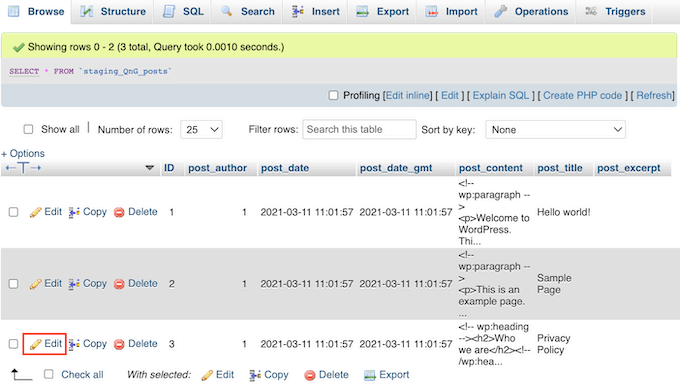Viewport: 680px width, 384px height.
Task: Switch to the Structure tab
Action: click(x=113, y=12)
